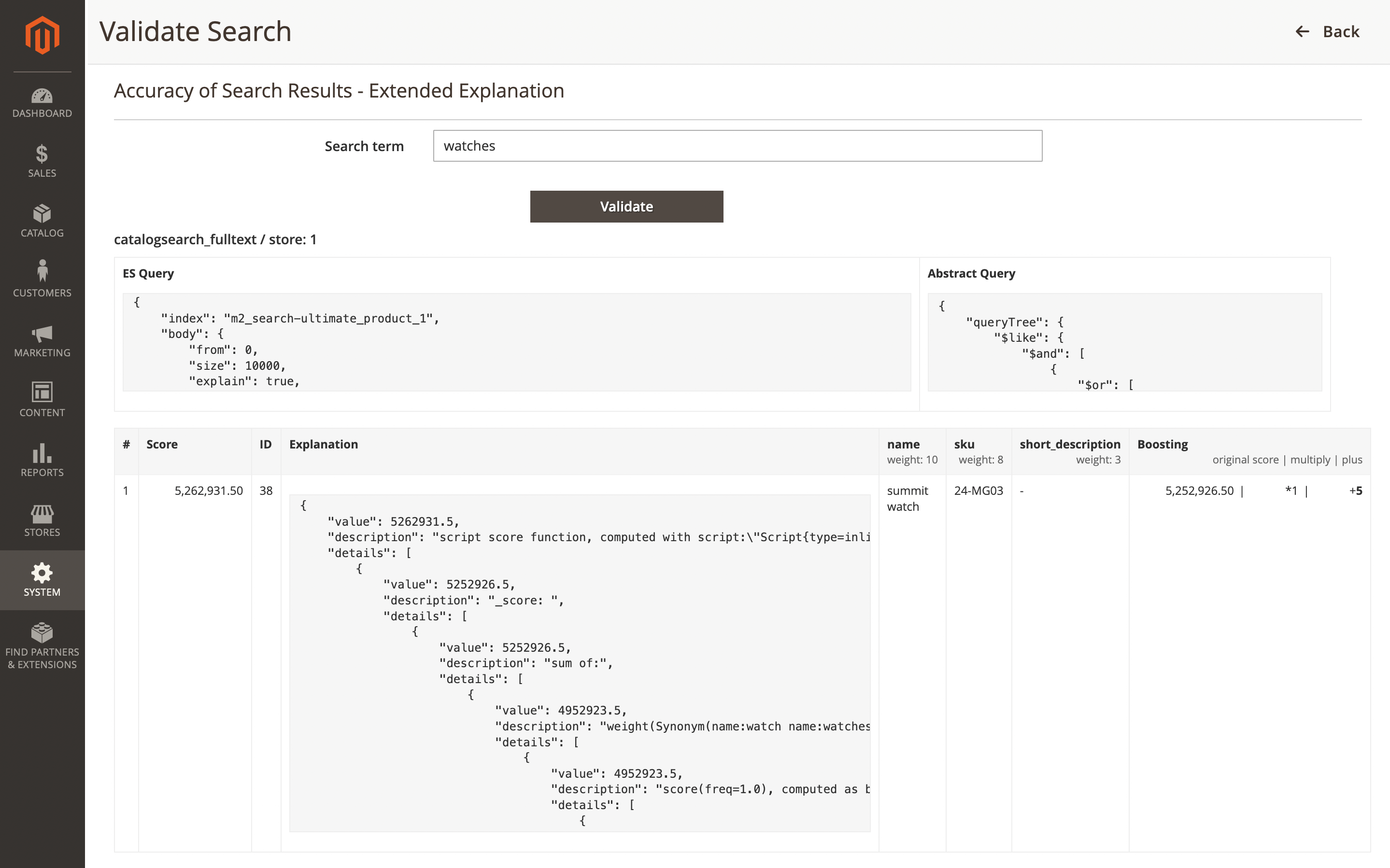Focus the Search term input field
1390x868 pixels.
(x=737, y=146)
